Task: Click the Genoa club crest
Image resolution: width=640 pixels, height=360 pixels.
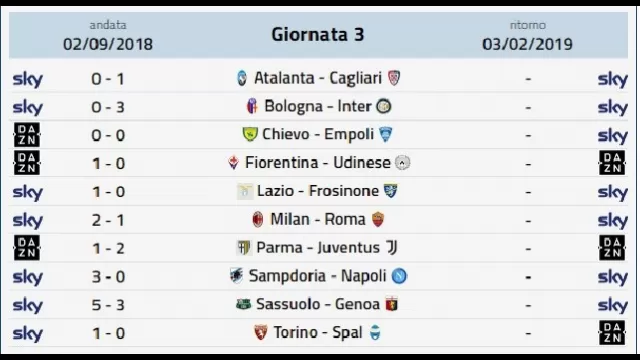Action: tap(391, 304)
